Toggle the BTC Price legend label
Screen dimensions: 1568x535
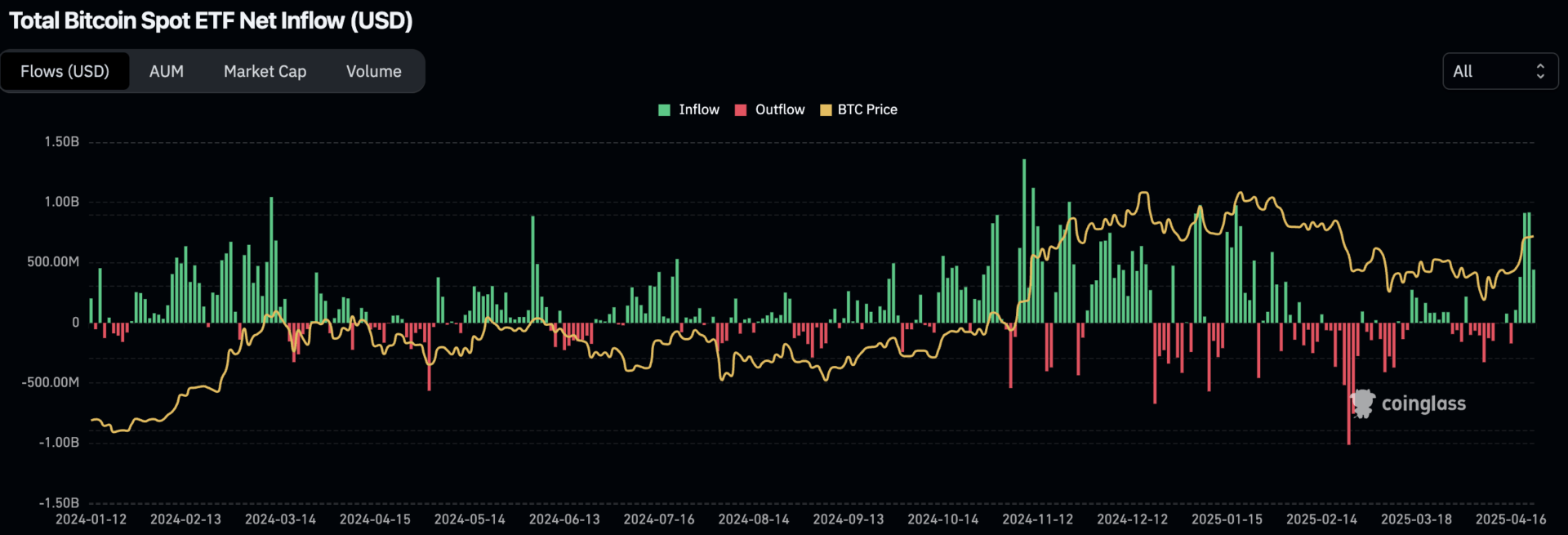[x=867, y=109]
